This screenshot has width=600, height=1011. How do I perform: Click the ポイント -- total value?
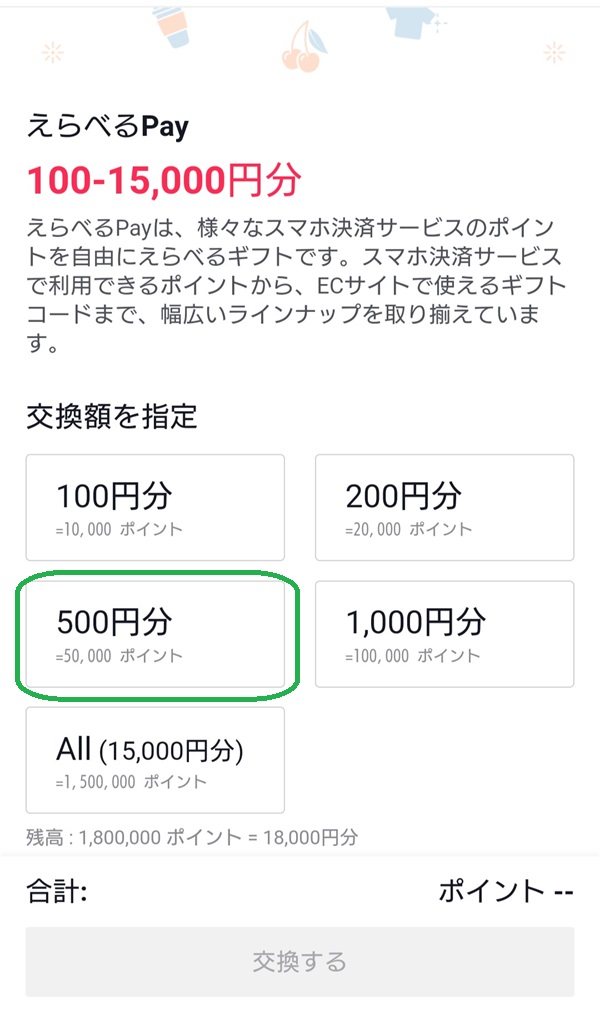pos(506,892)
